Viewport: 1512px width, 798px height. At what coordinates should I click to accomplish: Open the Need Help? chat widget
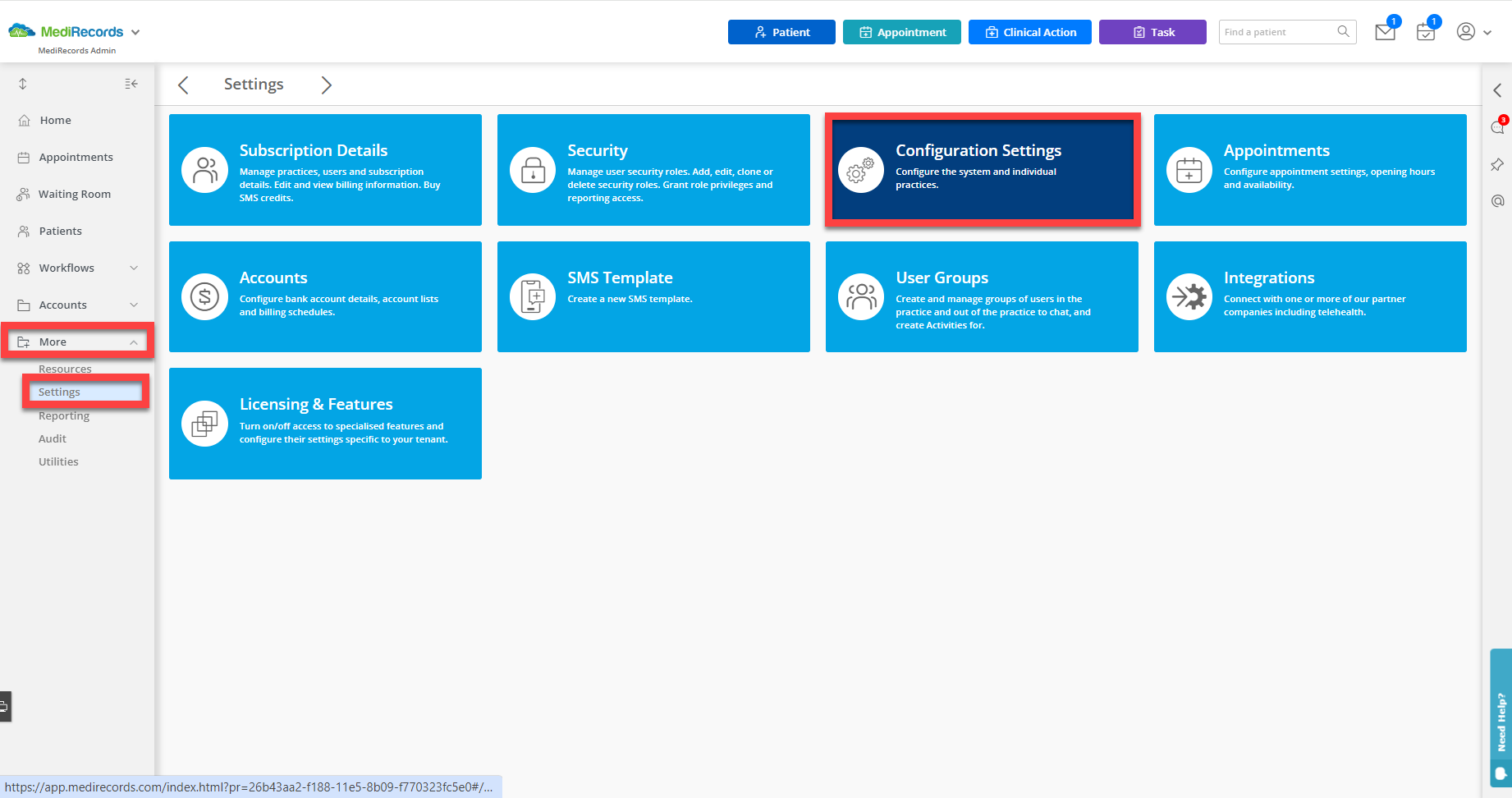click(1501, 718)
